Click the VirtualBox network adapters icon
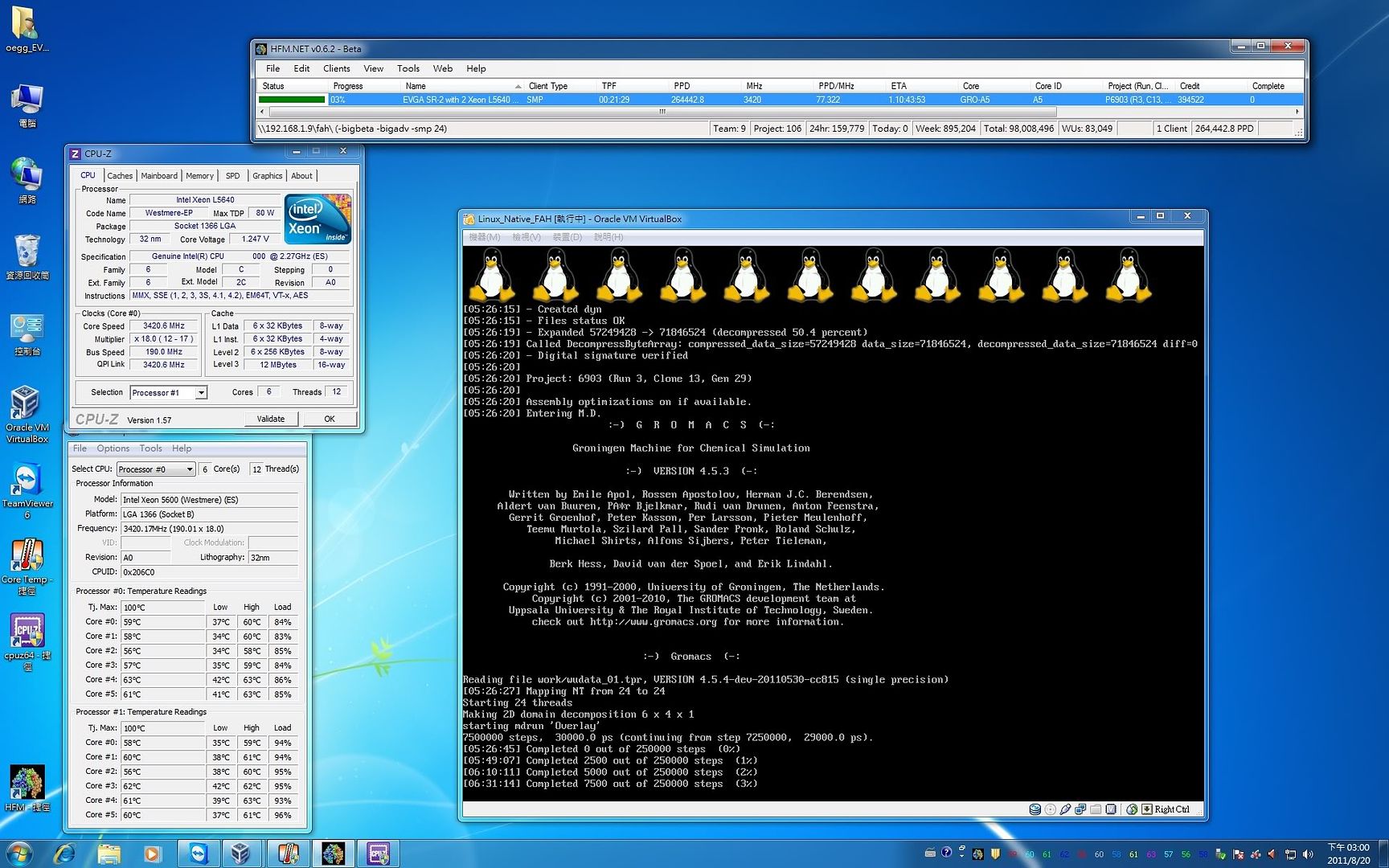 (1081, 809)
